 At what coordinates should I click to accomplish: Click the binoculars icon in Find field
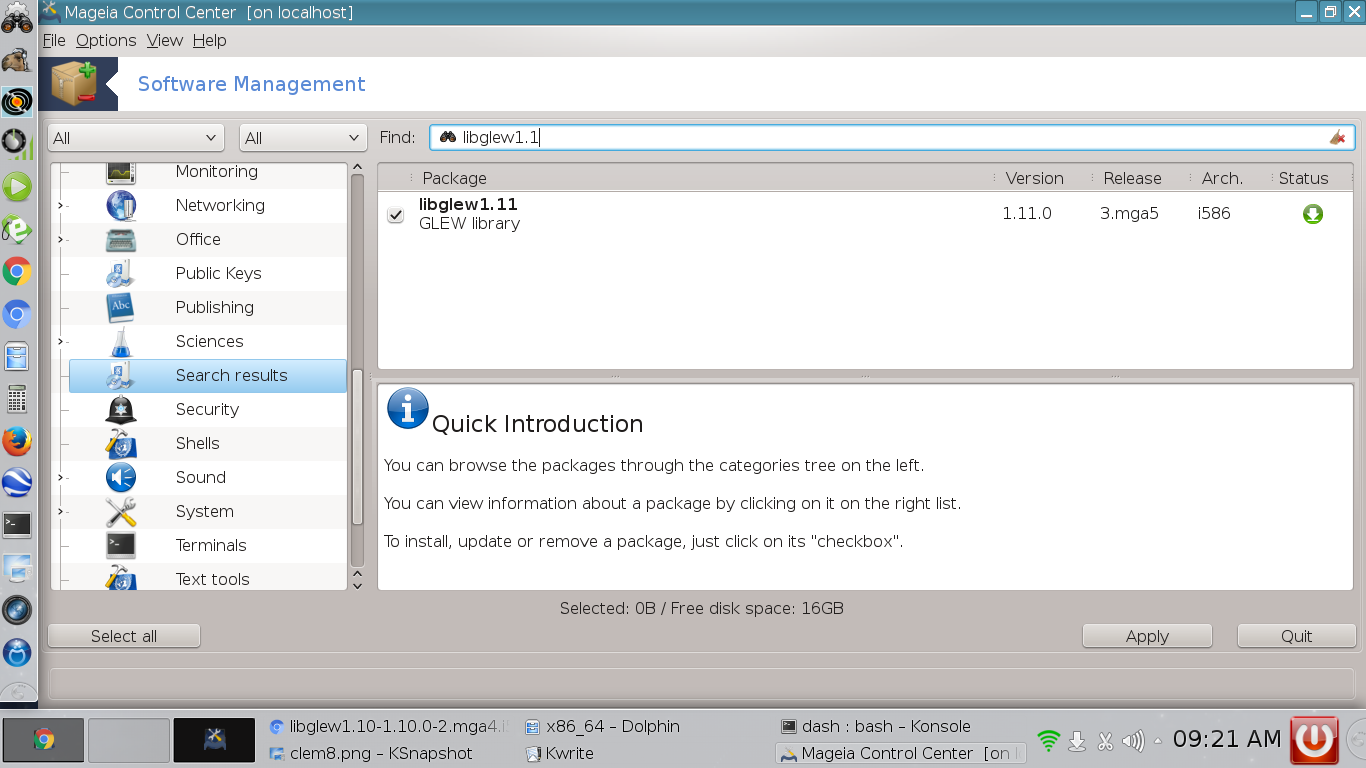(448, 137)
